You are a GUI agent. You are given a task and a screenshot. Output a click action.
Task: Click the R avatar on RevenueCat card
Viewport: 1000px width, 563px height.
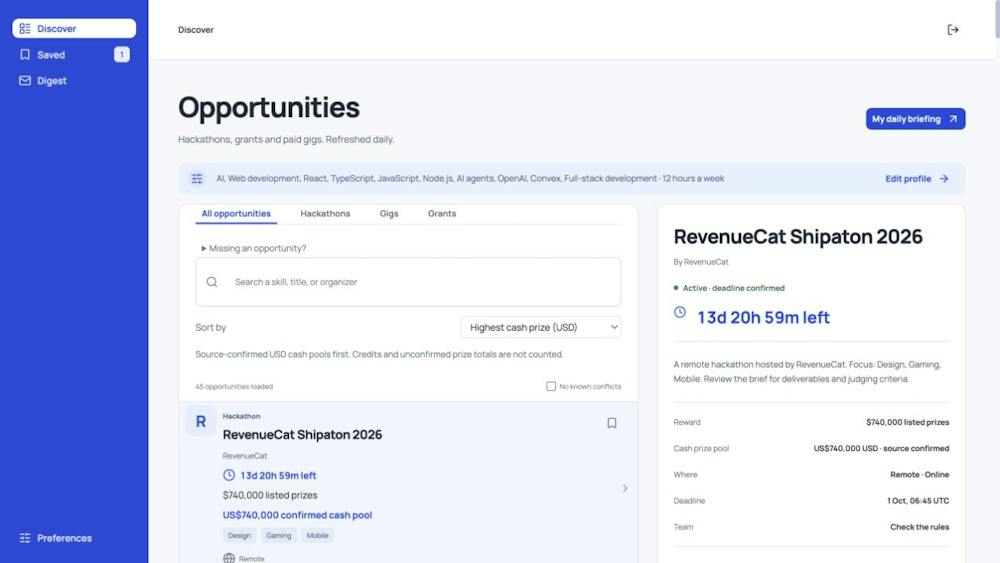pos(200,421)
